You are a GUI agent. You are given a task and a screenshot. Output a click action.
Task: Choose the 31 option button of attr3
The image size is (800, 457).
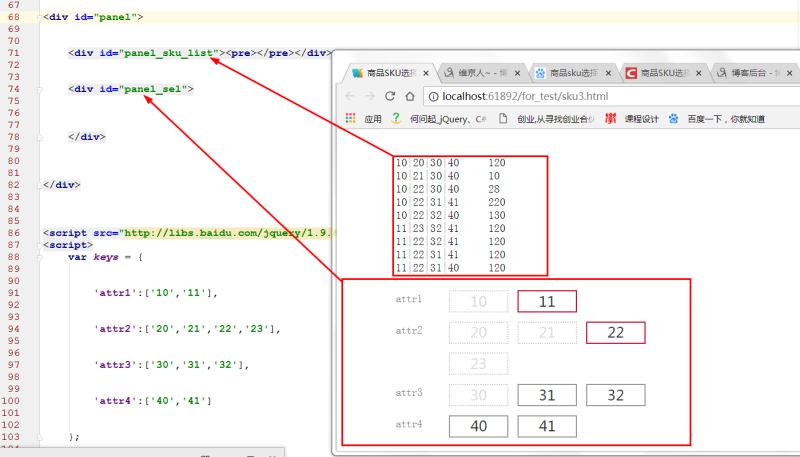pyautogui.click(x=547, y=395)
